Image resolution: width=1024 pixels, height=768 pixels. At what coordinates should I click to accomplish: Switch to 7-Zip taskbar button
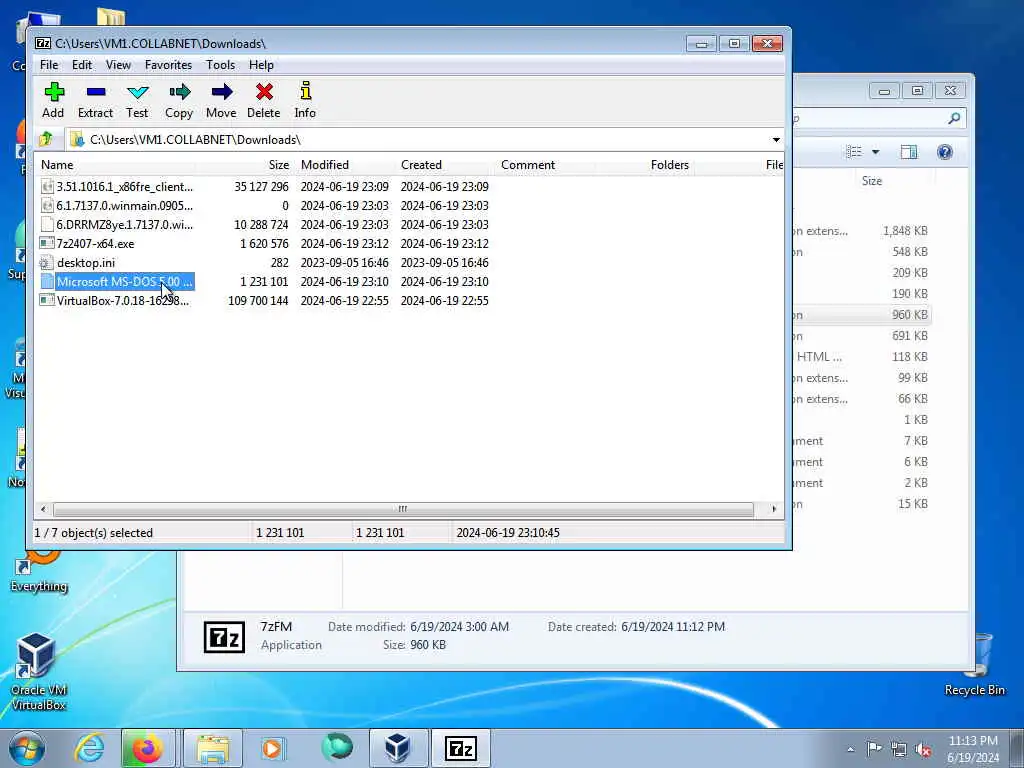460,748
